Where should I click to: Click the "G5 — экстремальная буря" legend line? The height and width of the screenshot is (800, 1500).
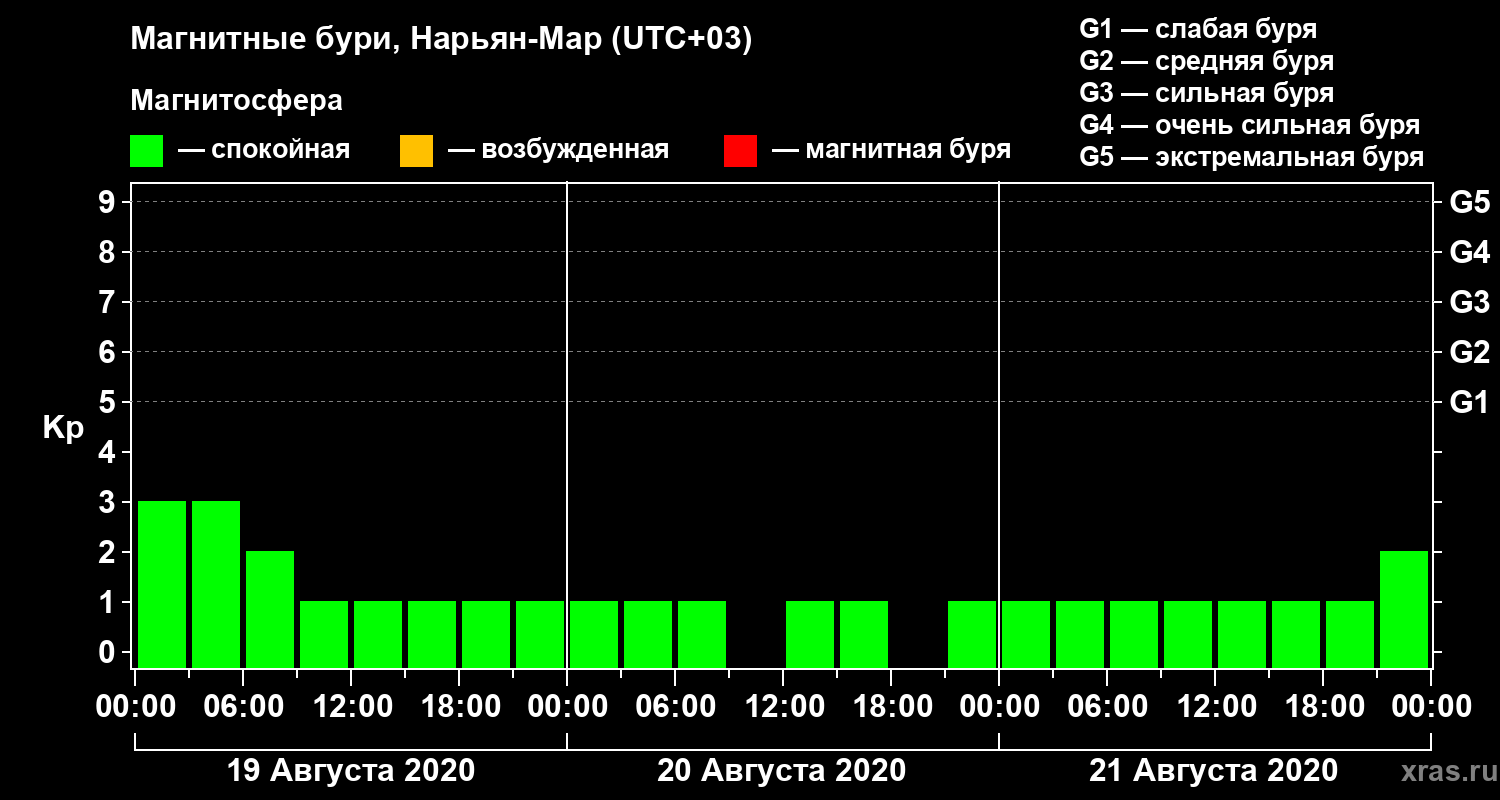pos(1251,158)
